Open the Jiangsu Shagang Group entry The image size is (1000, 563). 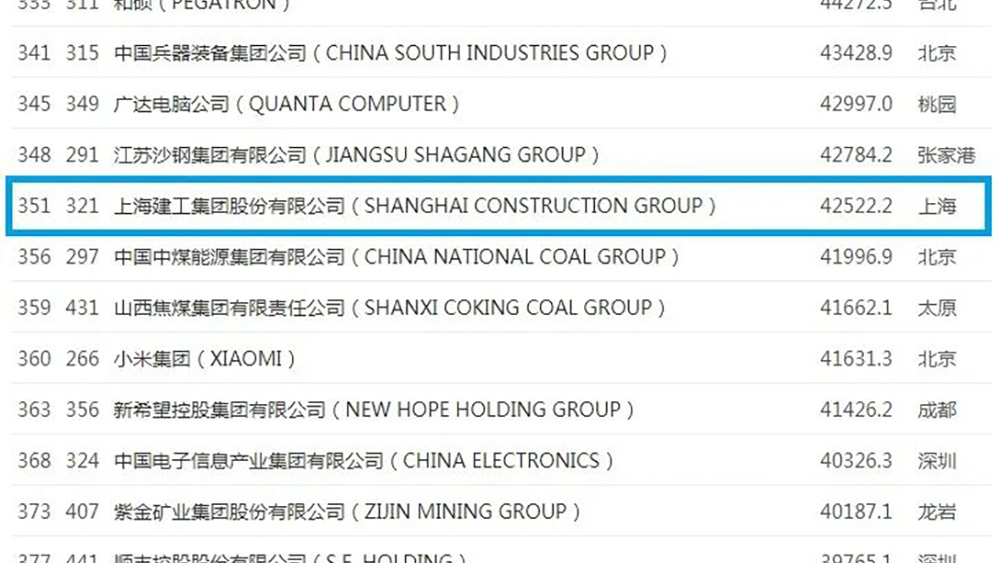(357, 155)
